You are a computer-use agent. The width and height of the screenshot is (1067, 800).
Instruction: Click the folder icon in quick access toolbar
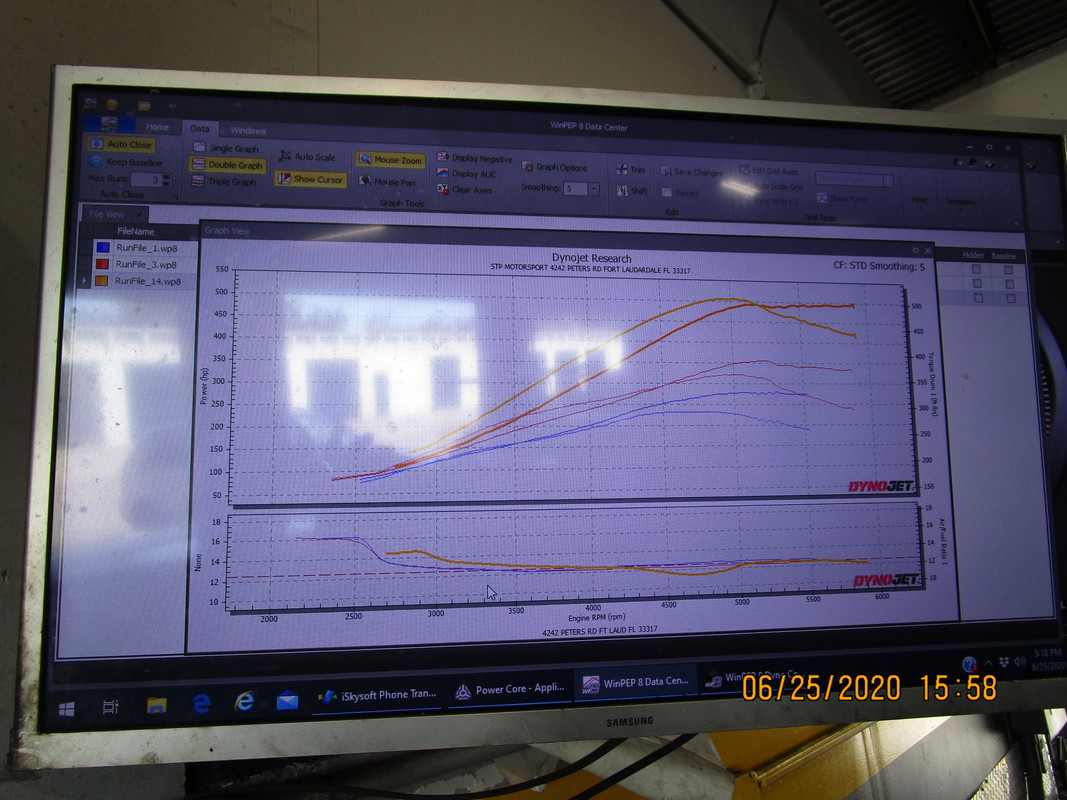[144, 105]
